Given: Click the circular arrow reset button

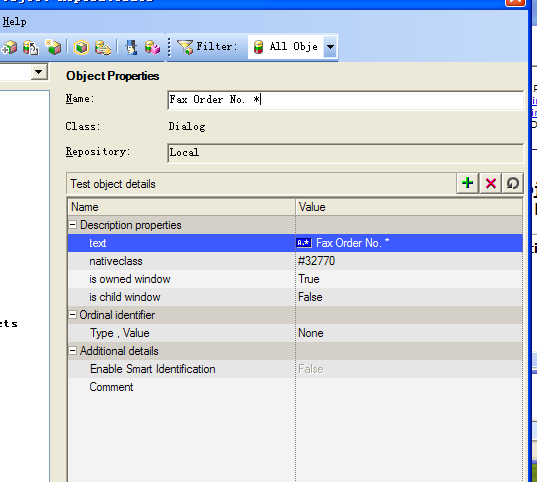Looking at the screenshot, I should [512, 183].
